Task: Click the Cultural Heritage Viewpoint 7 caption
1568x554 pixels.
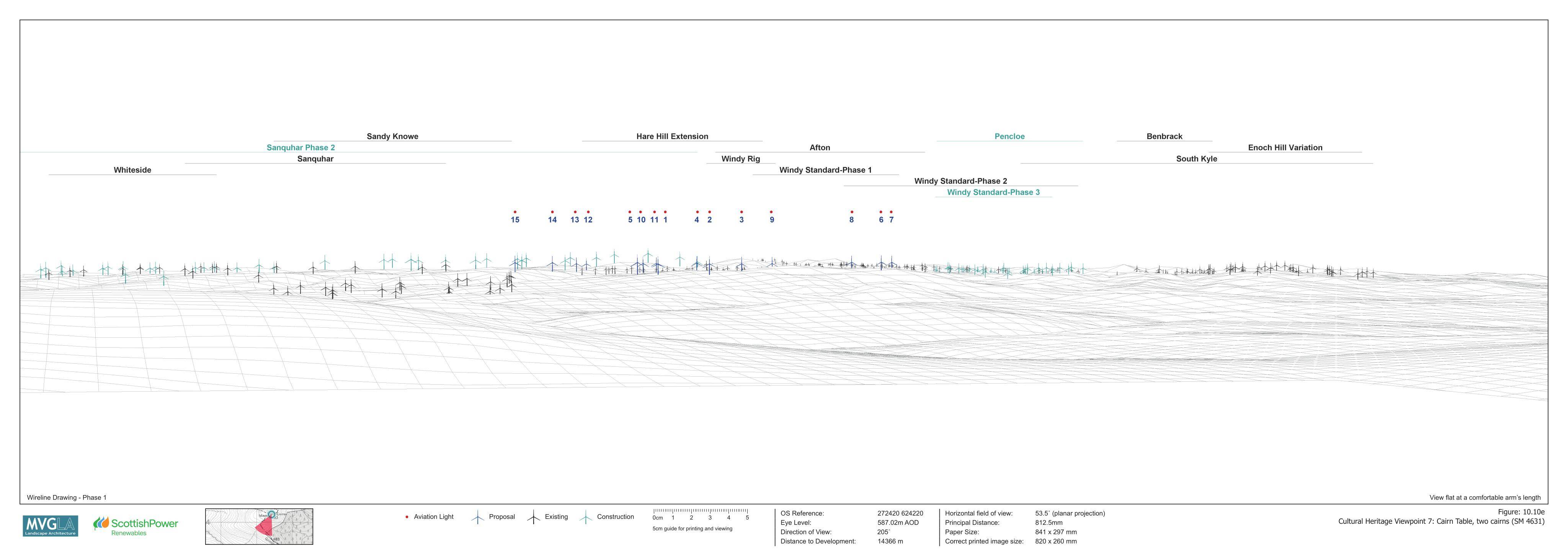Action: (1441, 521)
